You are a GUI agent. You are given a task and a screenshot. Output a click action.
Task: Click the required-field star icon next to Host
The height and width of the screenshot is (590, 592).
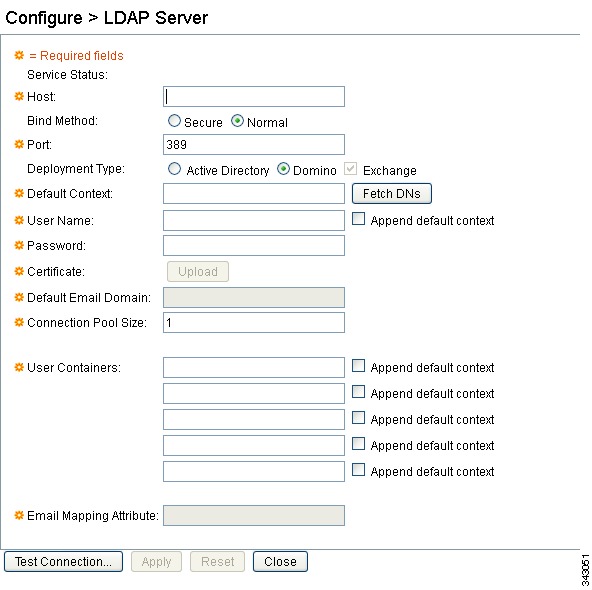pyautogui.click(x=19, y=96)
